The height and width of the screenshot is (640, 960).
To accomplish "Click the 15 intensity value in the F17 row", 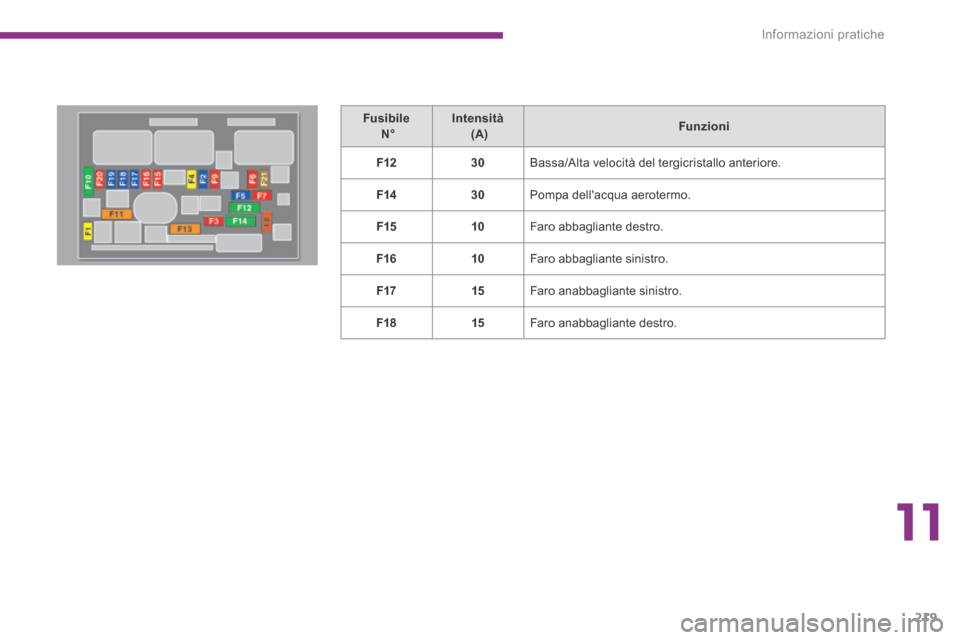I will 478,291.
